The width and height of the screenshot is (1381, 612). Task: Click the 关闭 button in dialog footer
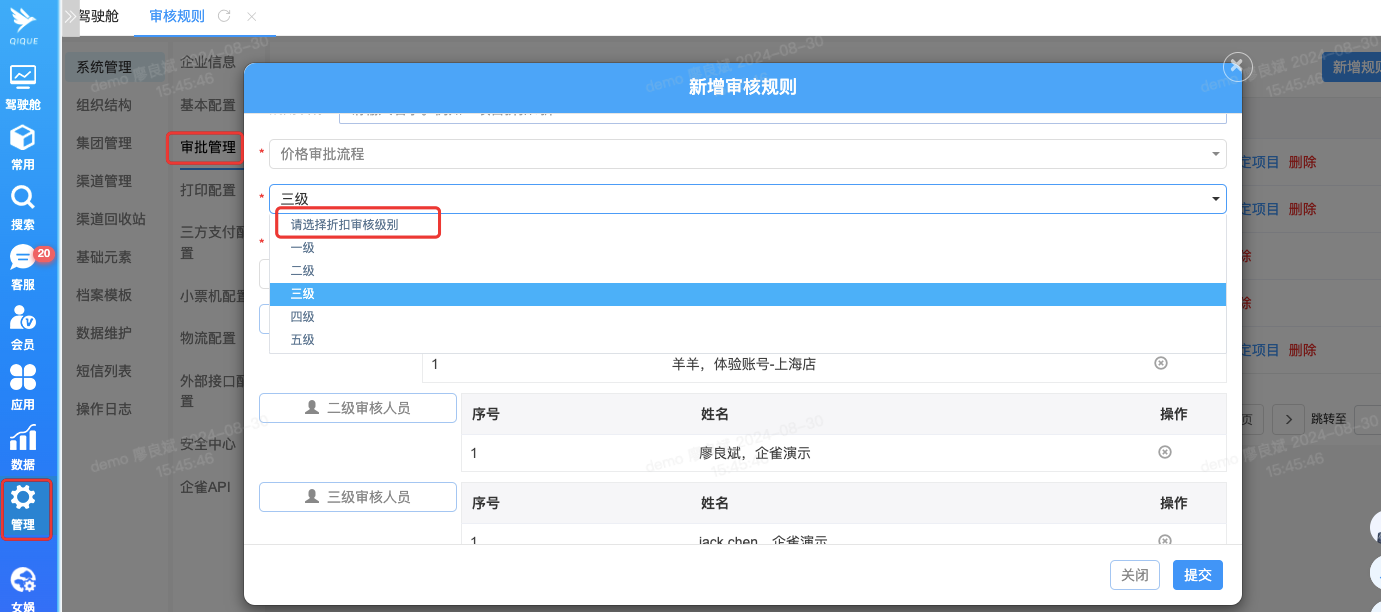1134,575
